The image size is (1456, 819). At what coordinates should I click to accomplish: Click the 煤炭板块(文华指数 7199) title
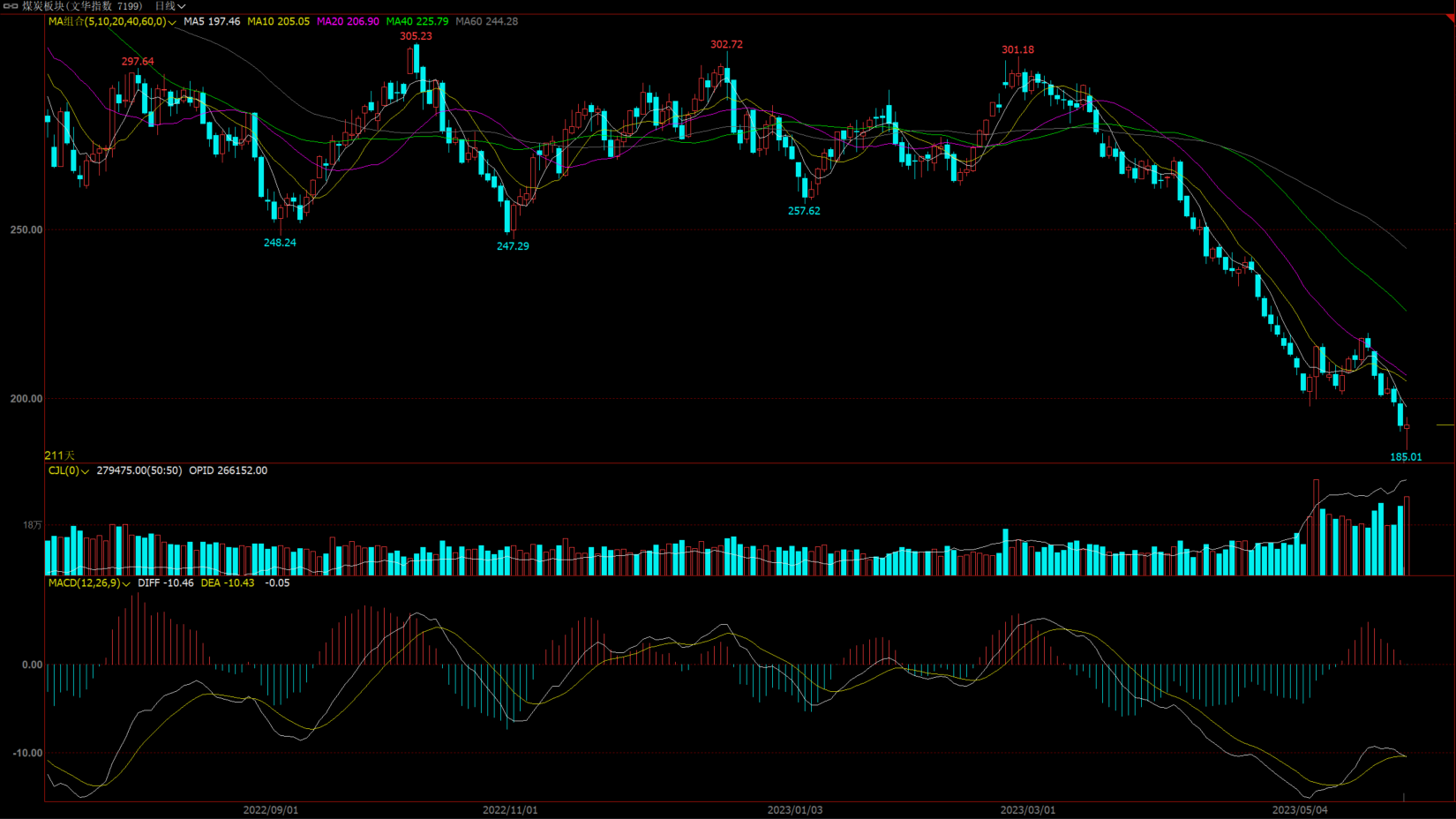(82, 6)
